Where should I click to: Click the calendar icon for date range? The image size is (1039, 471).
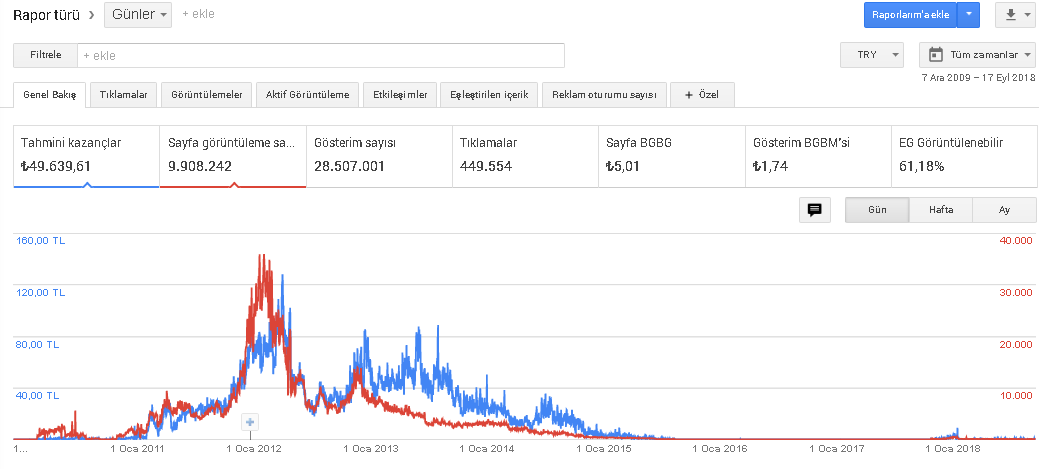click(936, 55)
